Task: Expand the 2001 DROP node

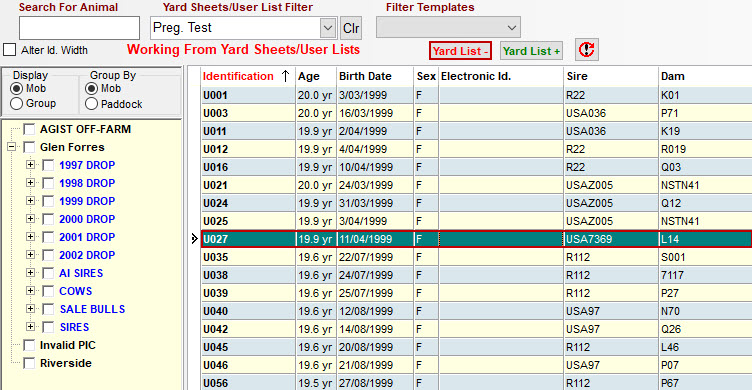Action: pyautogui.click(x=30, y=237)
